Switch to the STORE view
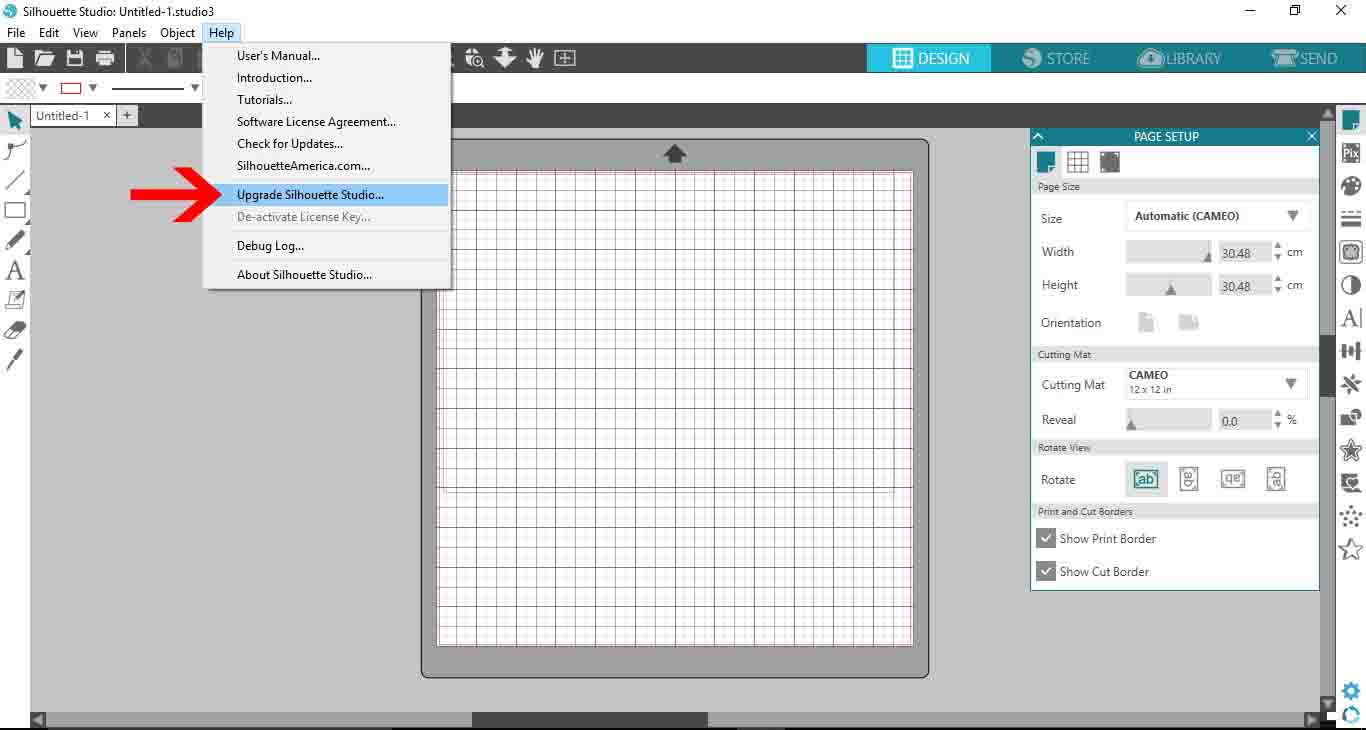Image resolution: width=1366 pixels, height=730 pixels. pos(1056,58)
